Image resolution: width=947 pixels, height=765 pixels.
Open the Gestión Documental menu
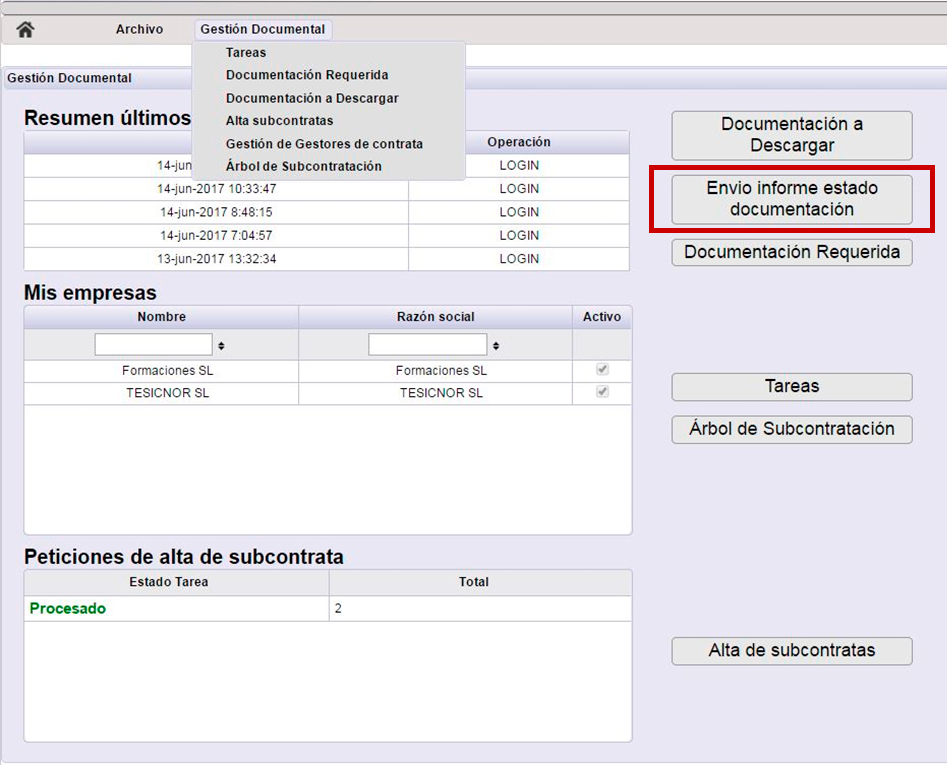coord(262,30)
